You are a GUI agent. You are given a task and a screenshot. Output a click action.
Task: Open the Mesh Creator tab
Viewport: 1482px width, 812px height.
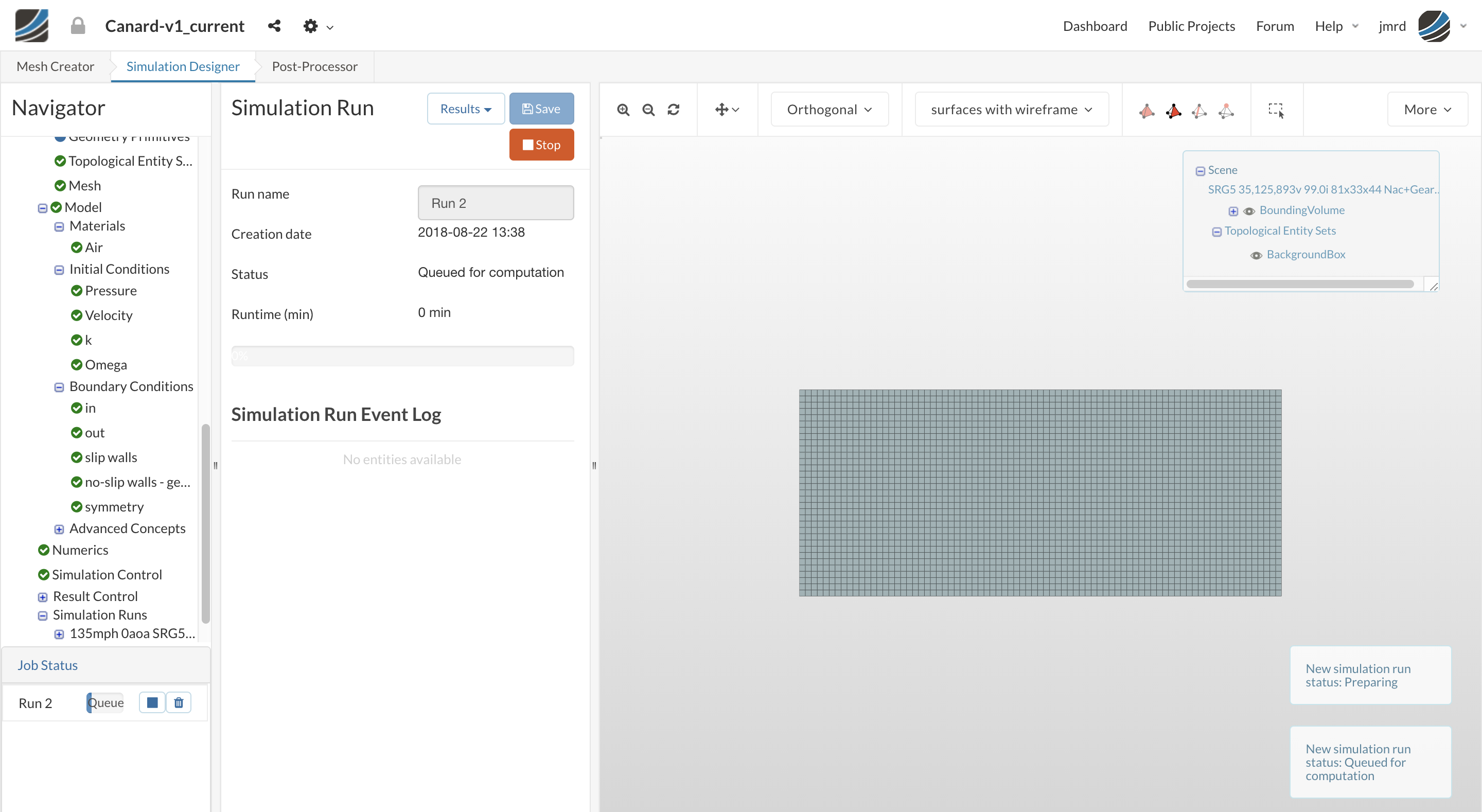click(55, 66)
